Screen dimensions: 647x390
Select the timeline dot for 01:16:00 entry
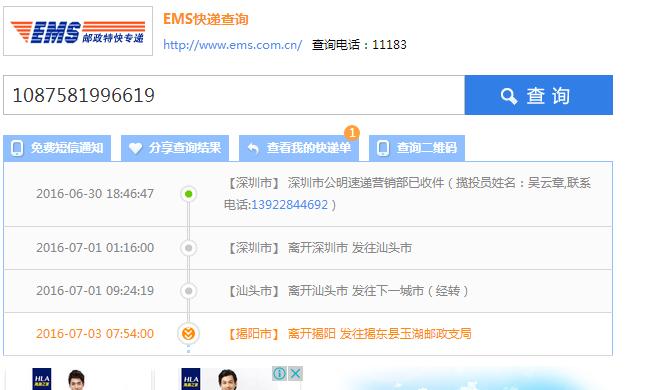(189, 248)
